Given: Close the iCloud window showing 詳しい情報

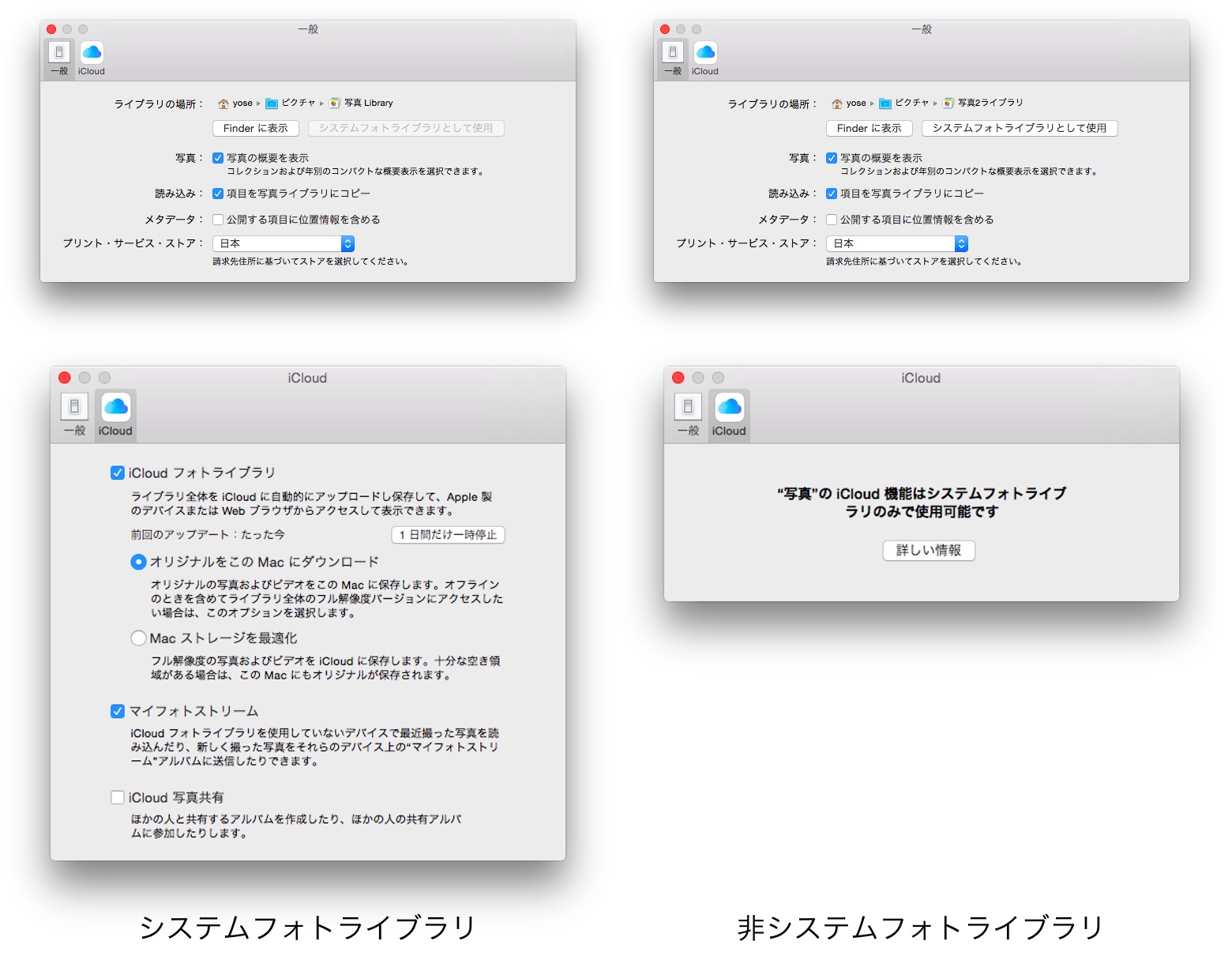Looking at the screenshot, I should (x=678, y=378).
